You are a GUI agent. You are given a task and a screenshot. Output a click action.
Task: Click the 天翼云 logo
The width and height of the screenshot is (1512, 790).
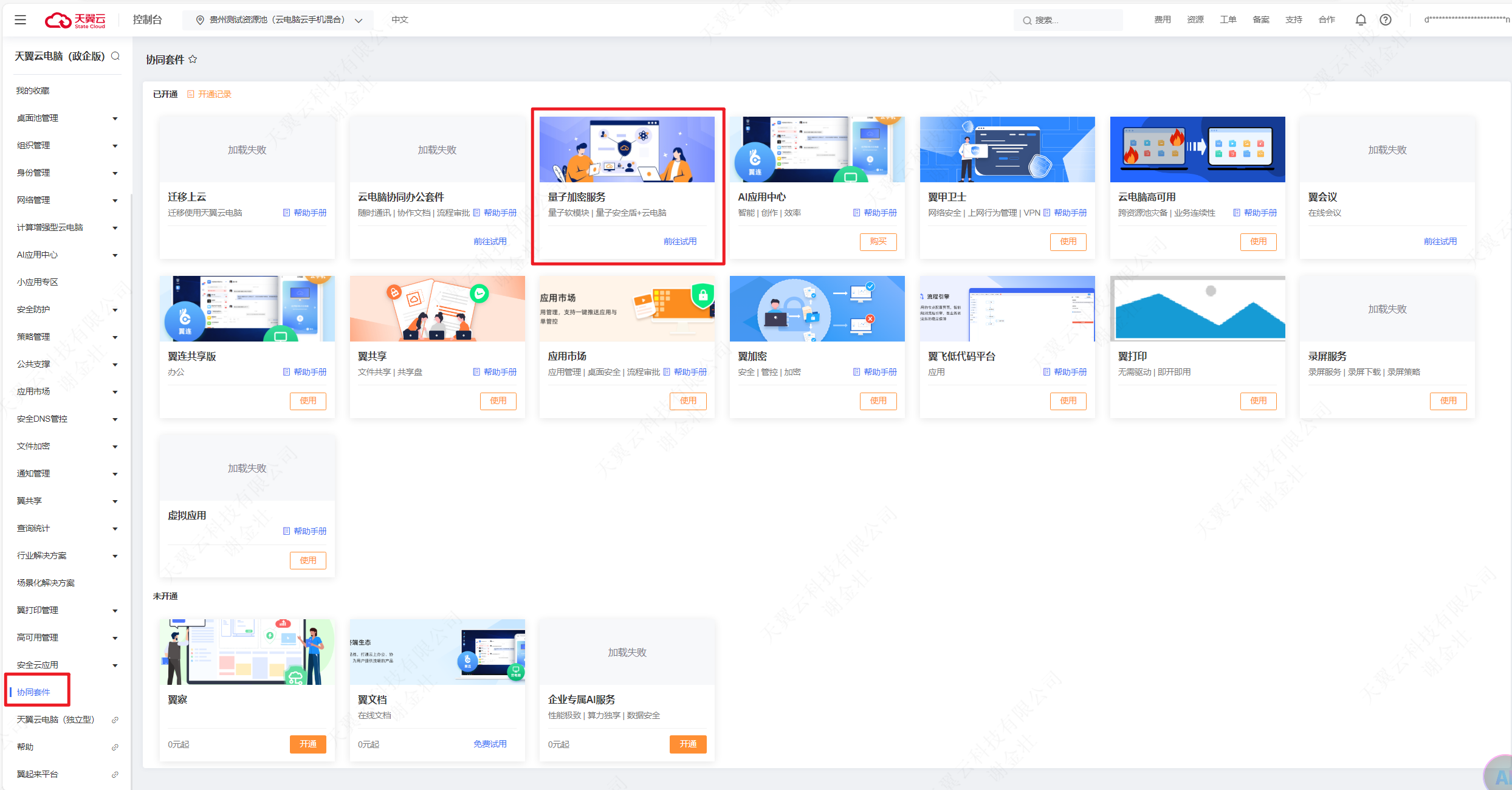point(75,20)
